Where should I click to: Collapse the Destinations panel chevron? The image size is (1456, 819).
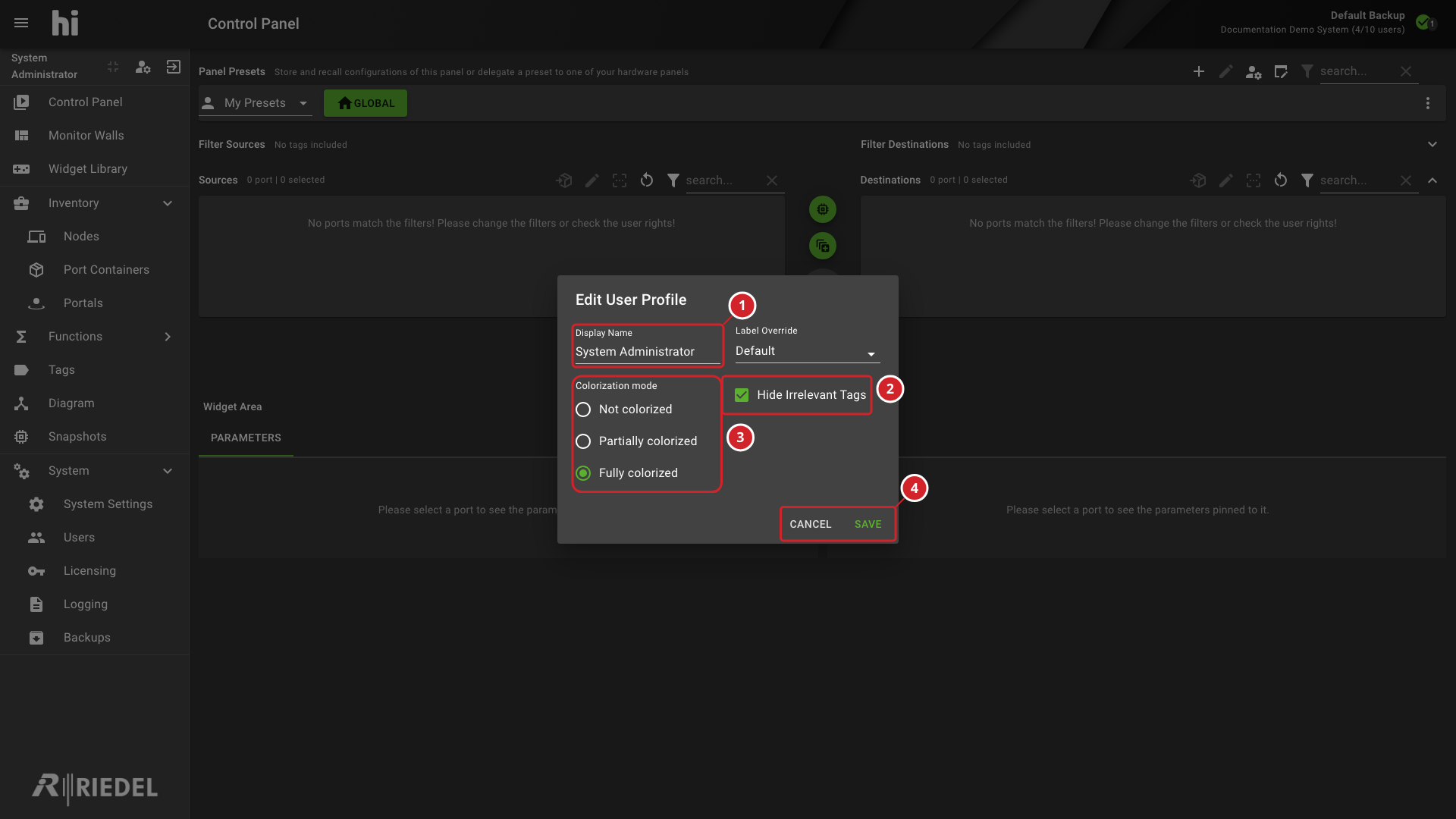coord(1432,180)
